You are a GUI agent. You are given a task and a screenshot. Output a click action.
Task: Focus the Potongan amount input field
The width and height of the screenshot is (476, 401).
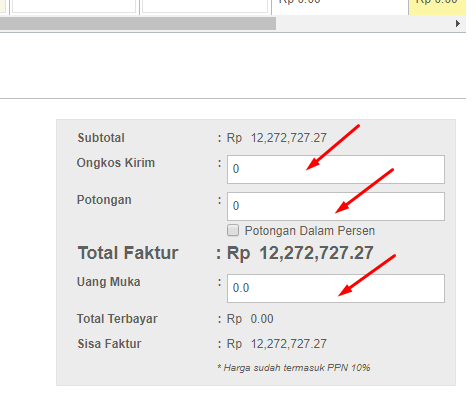pyautogui.click(x=336, y=206)
